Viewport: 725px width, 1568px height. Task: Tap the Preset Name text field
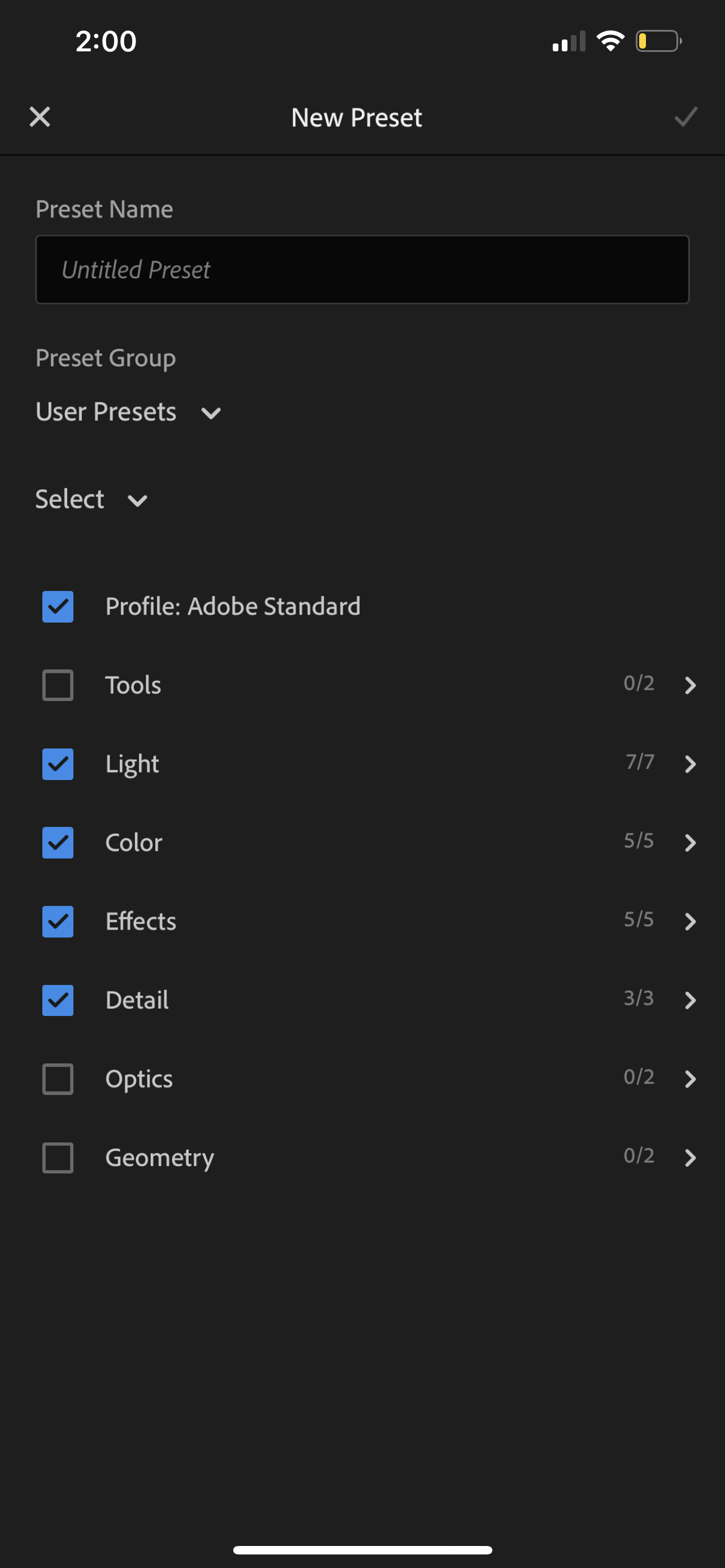[362, 270]
